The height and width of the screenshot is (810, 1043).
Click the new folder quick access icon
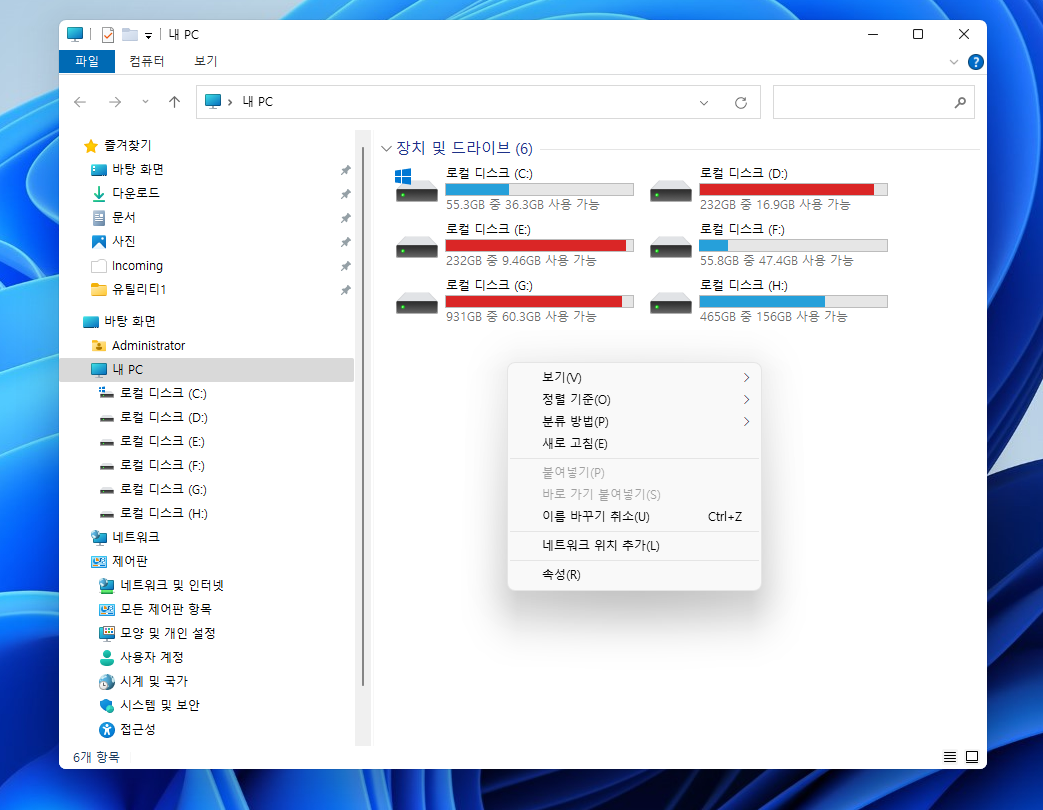coord(130,35)
